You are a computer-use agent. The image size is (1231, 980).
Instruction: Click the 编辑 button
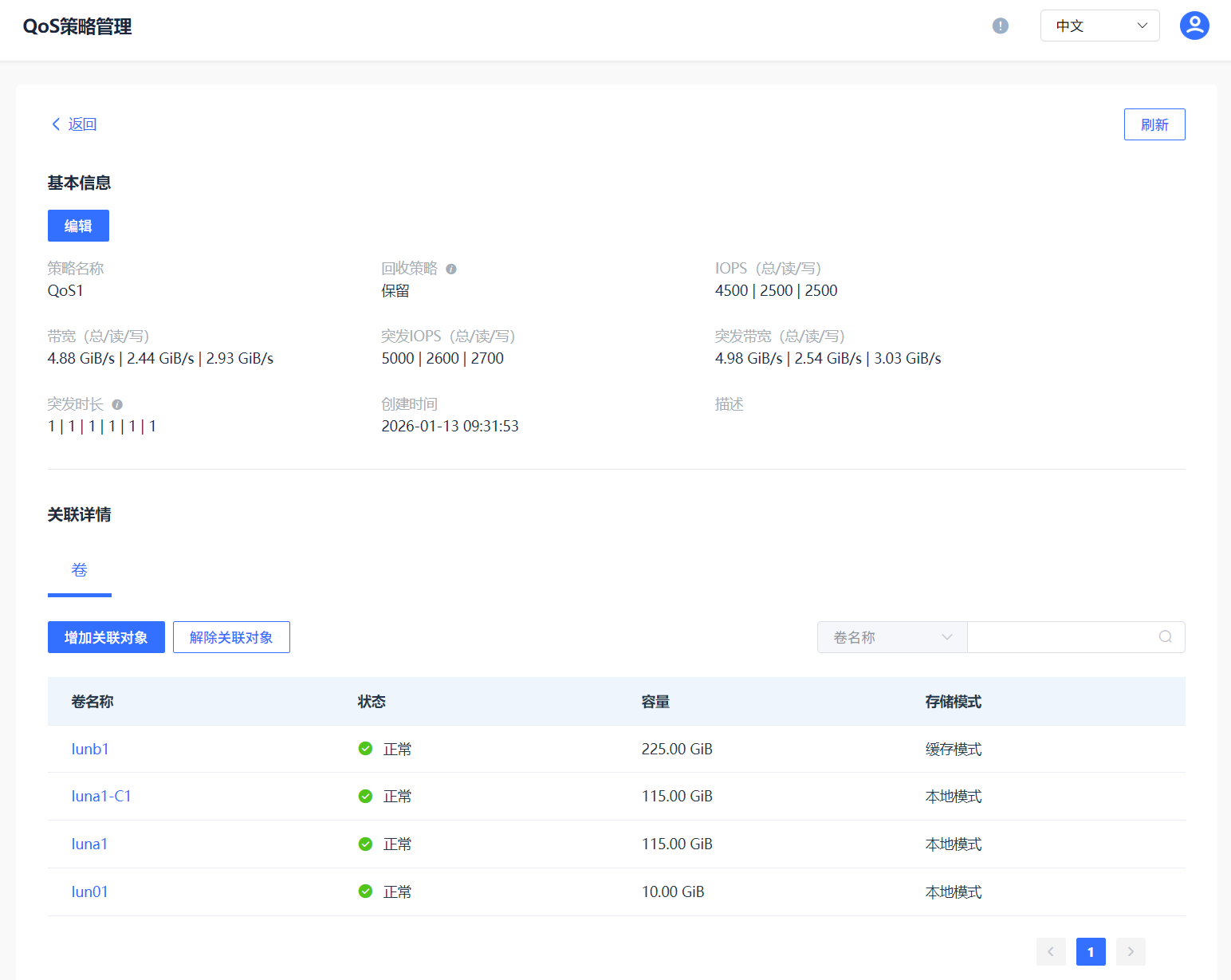click(78, 226)
